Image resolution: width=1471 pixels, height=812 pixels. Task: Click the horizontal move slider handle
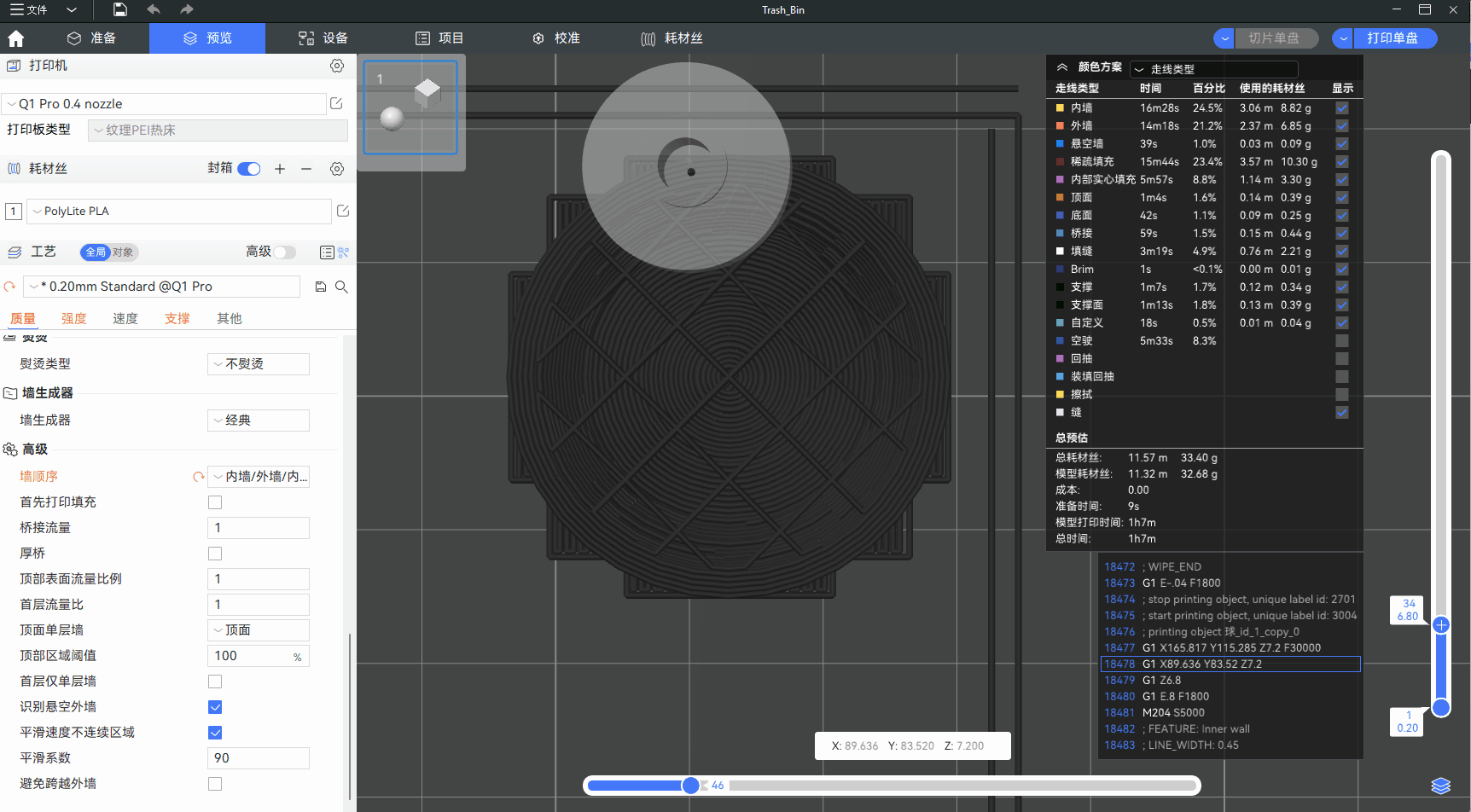pos(690,786)
